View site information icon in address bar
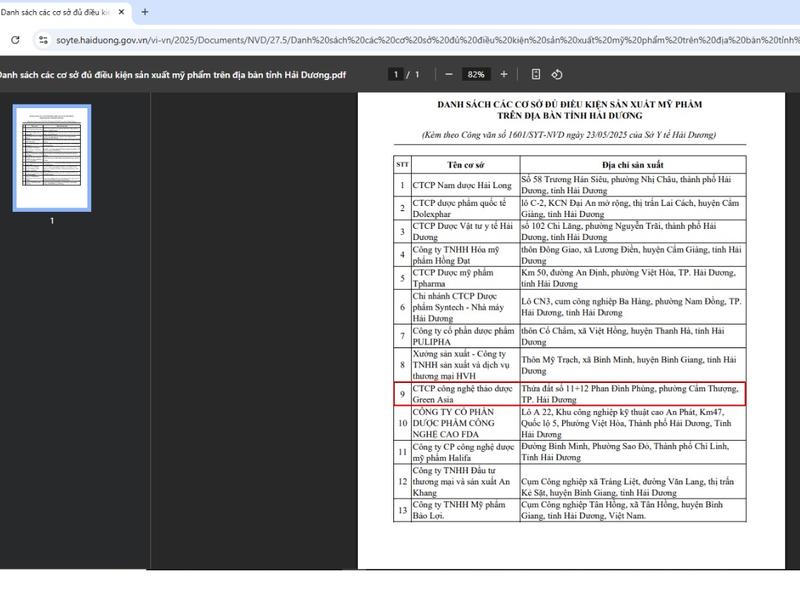Viewport: 800px width, 600px height. 43,40
